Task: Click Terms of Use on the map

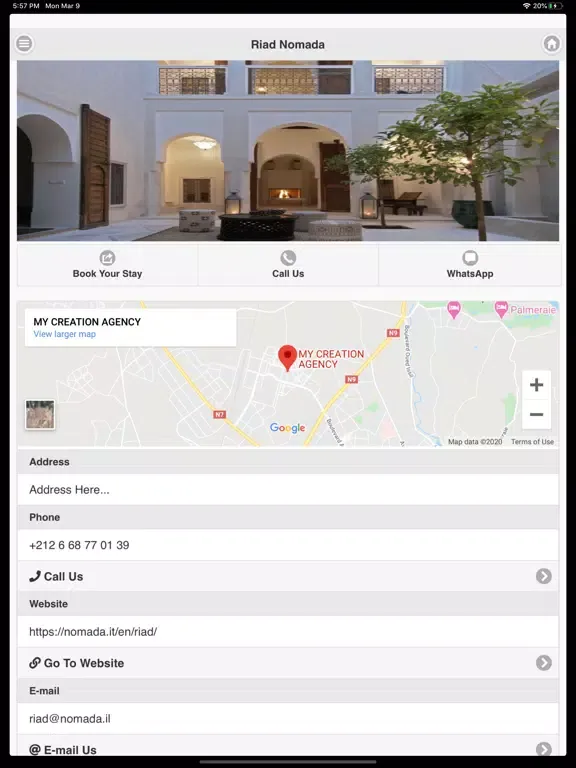Action: (x=532, y=442)
